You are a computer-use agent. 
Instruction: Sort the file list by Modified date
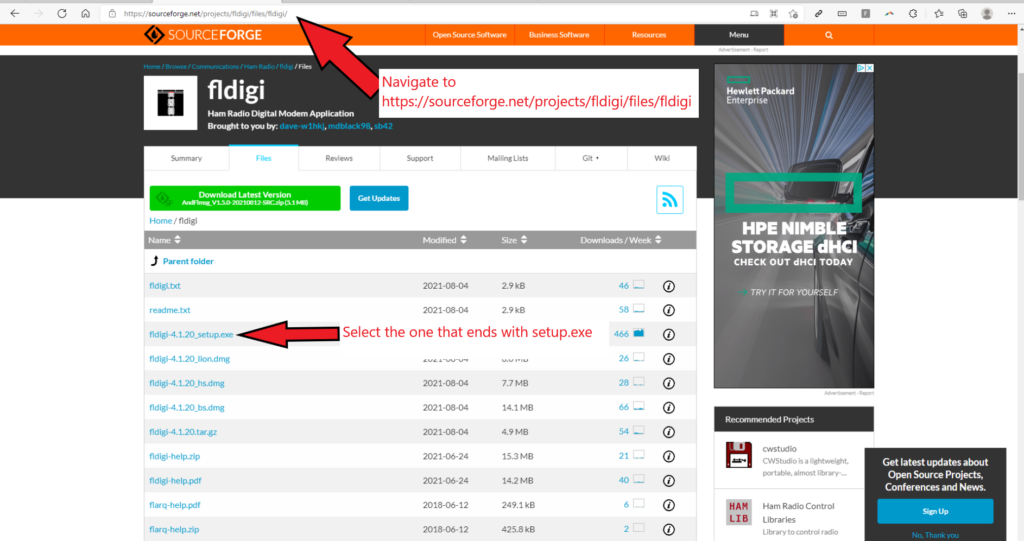point(444,240)
